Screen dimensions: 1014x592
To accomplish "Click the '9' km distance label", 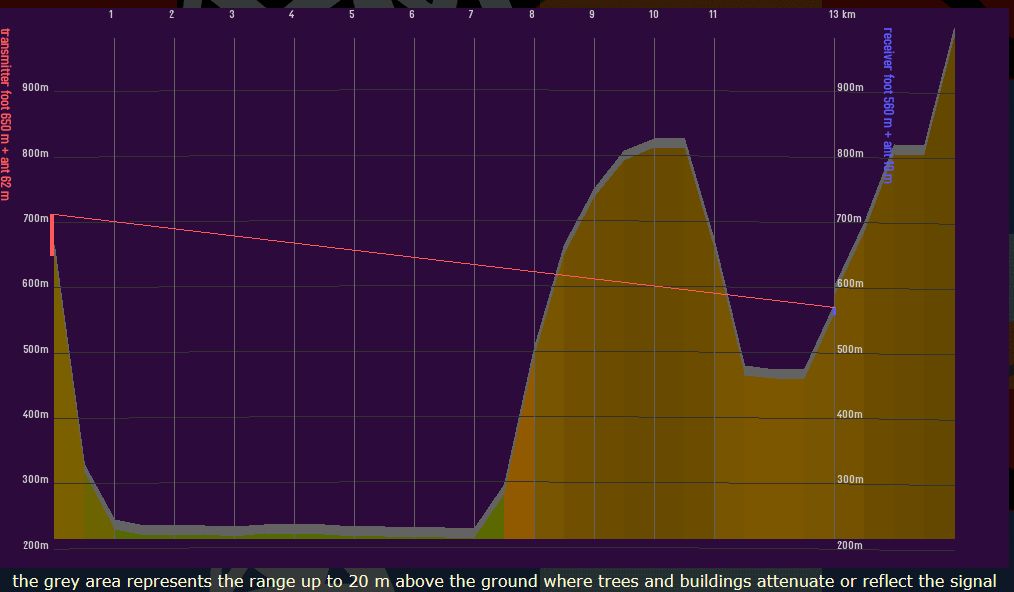I will click(x=592, y=14).
